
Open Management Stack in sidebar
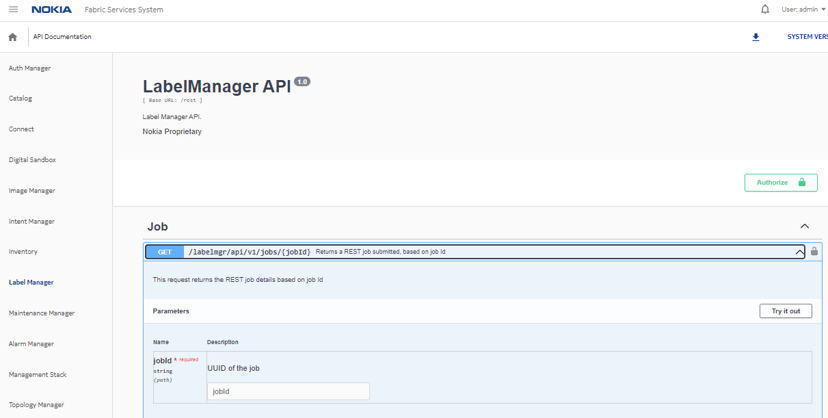click(37, 374)
